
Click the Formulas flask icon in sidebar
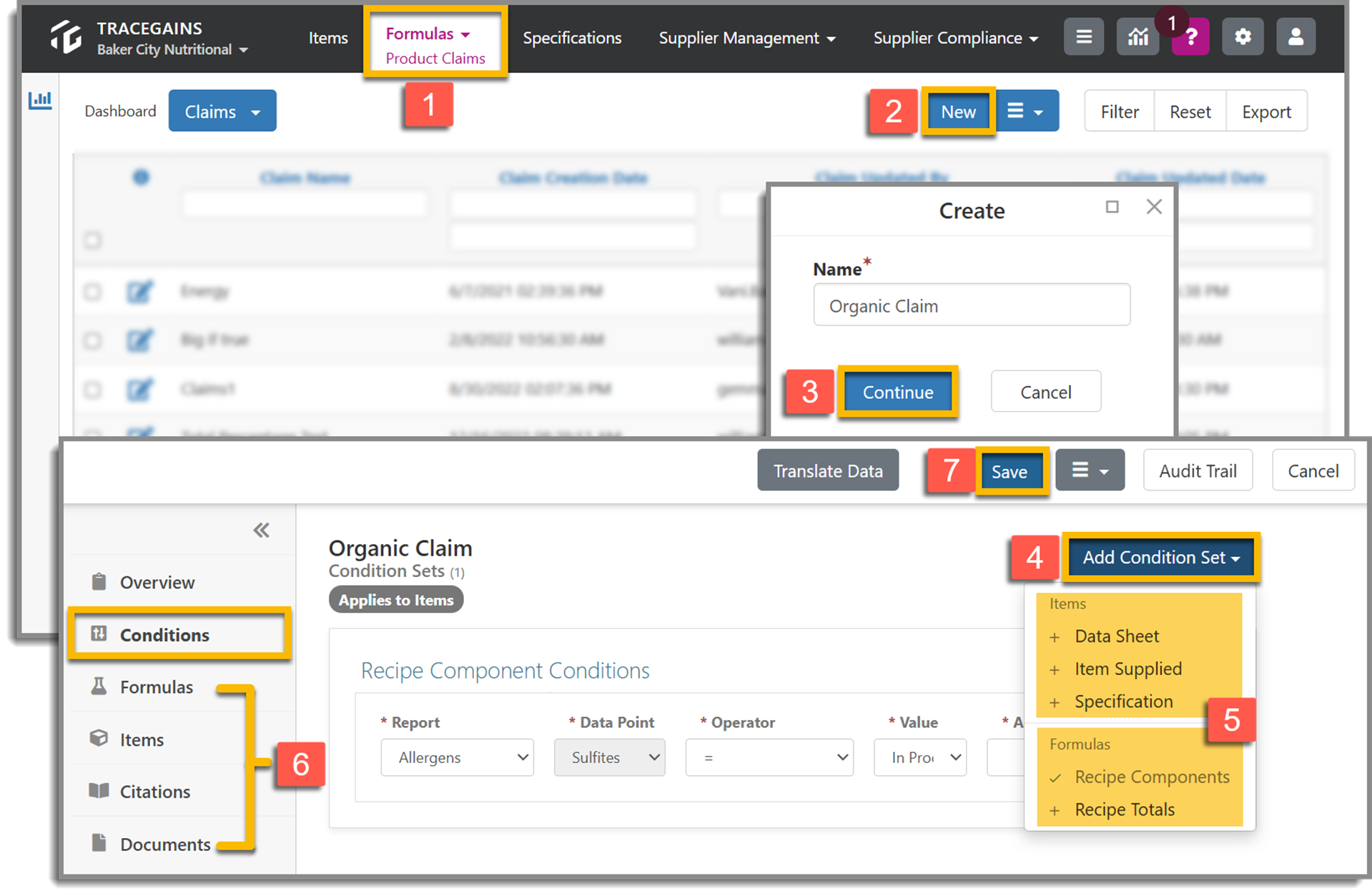pyautogui.click(x=99, y=686)
